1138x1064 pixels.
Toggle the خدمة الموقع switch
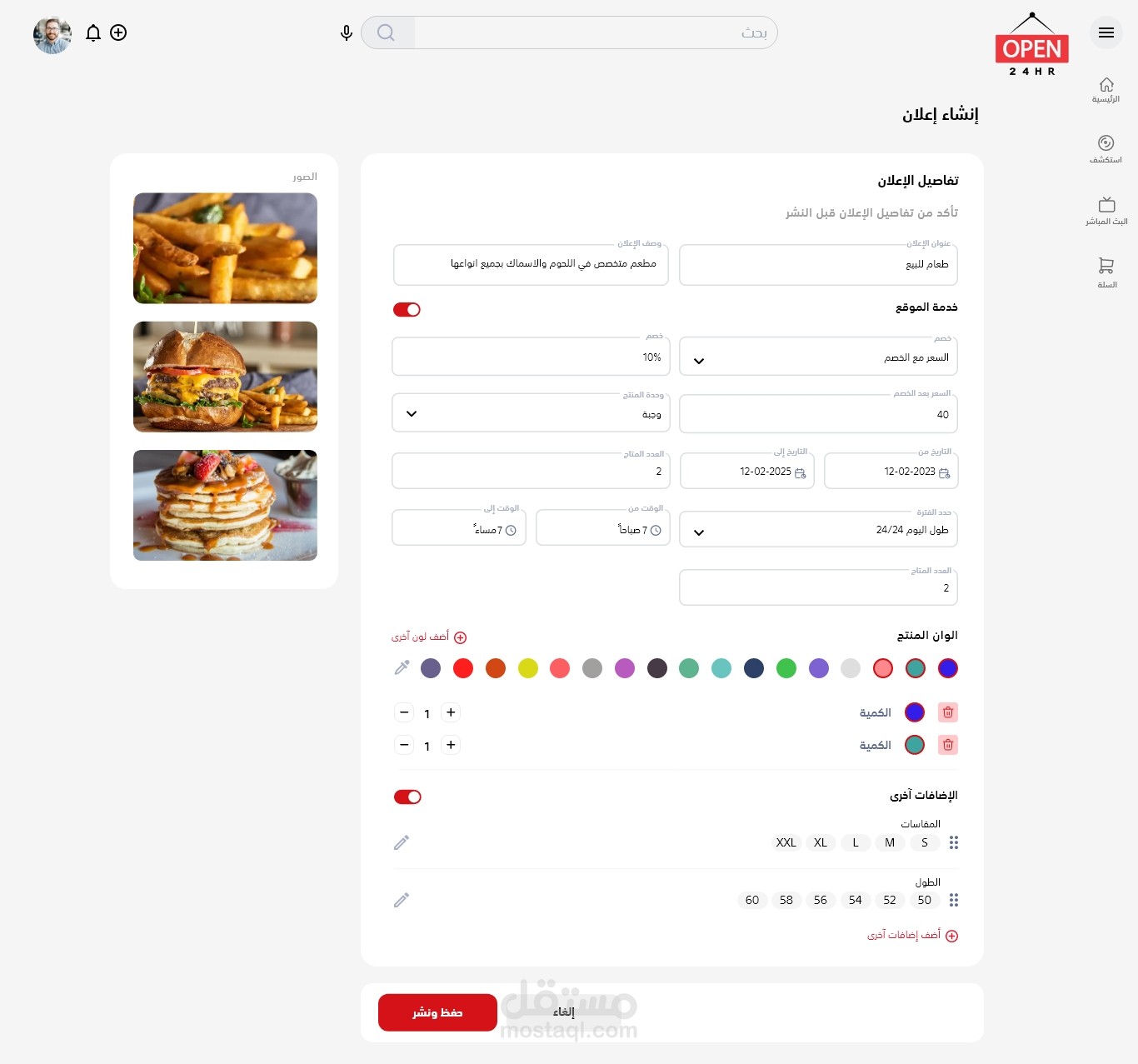pyautogui.click(x=407, y=309)
